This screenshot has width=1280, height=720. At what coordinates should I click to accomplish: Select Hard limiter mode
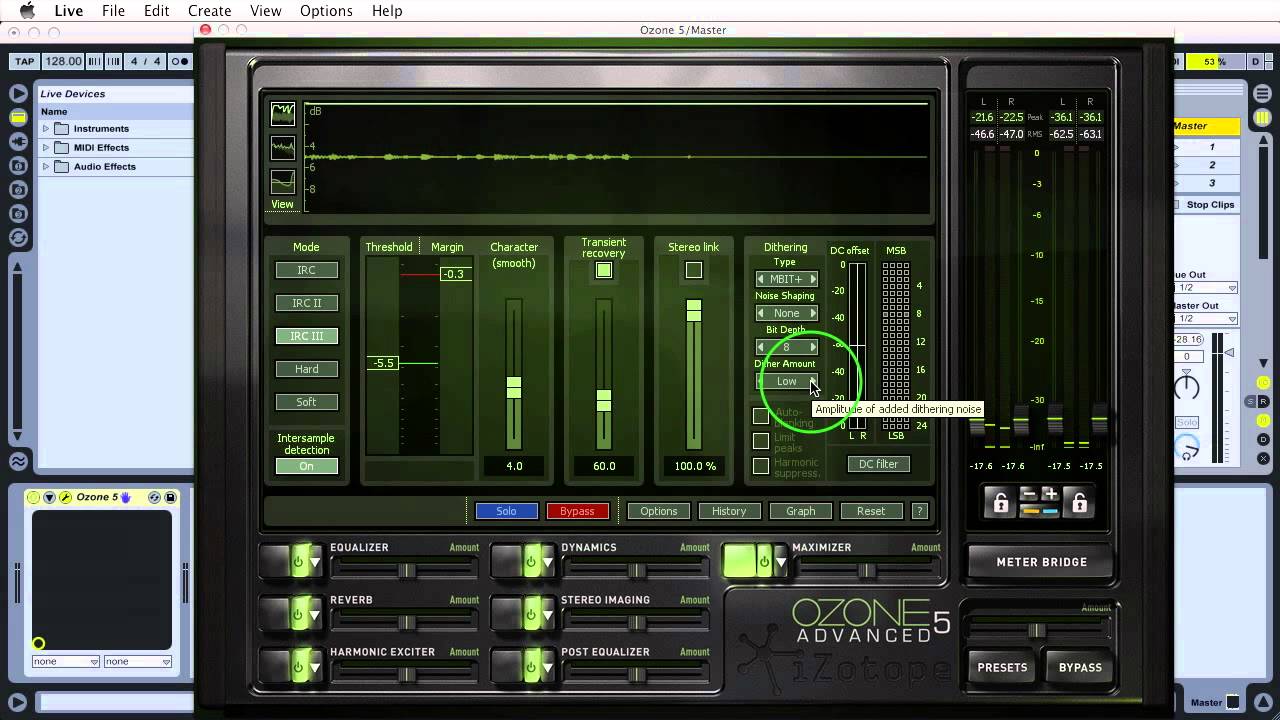pyautogui.click(x=307, y=369)
